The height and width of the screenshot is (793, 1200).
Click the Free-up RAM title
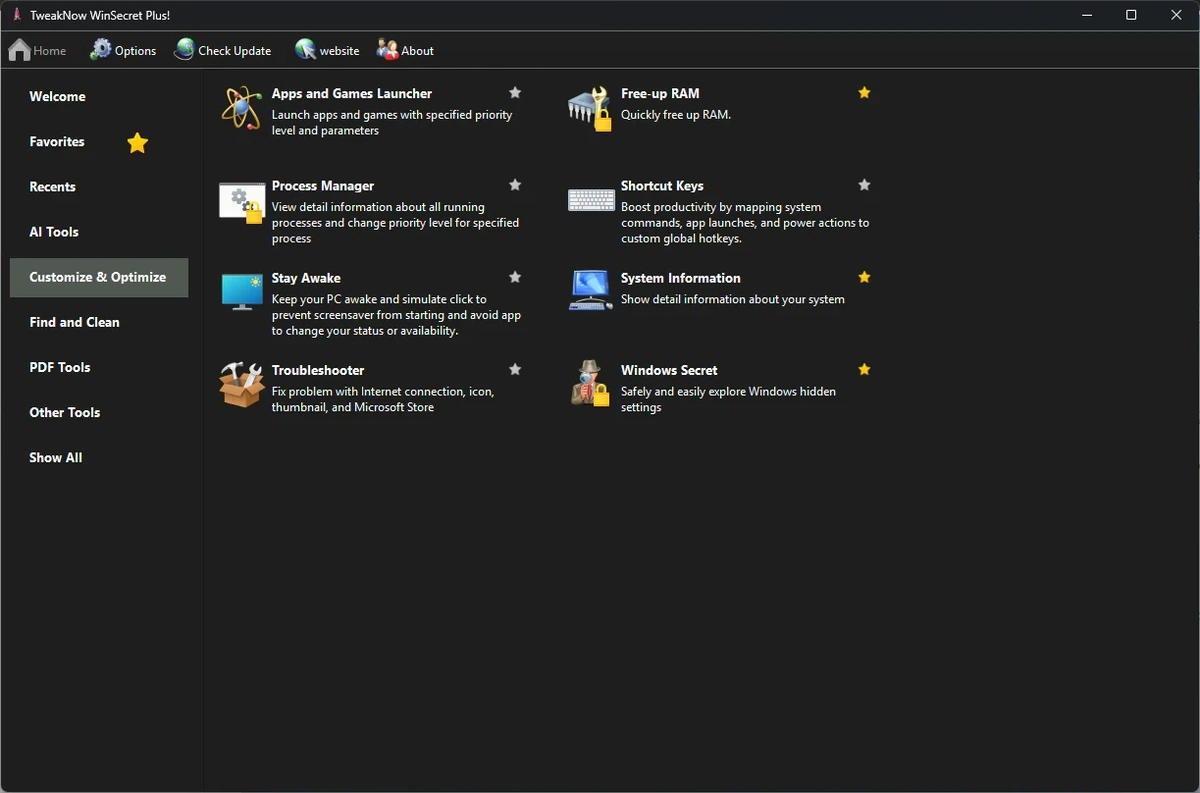click(x=660, y=93)
